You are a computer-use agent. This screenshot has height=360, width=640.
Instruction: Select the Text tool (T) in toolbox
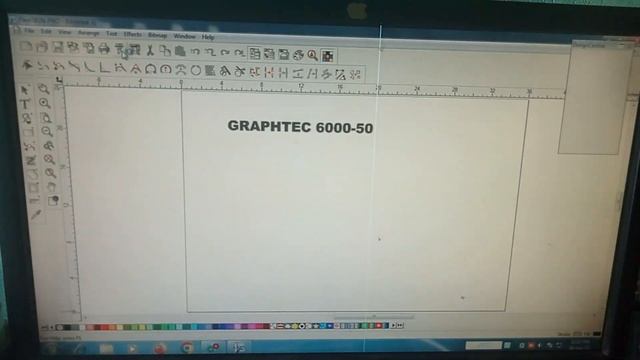point(25,104)
